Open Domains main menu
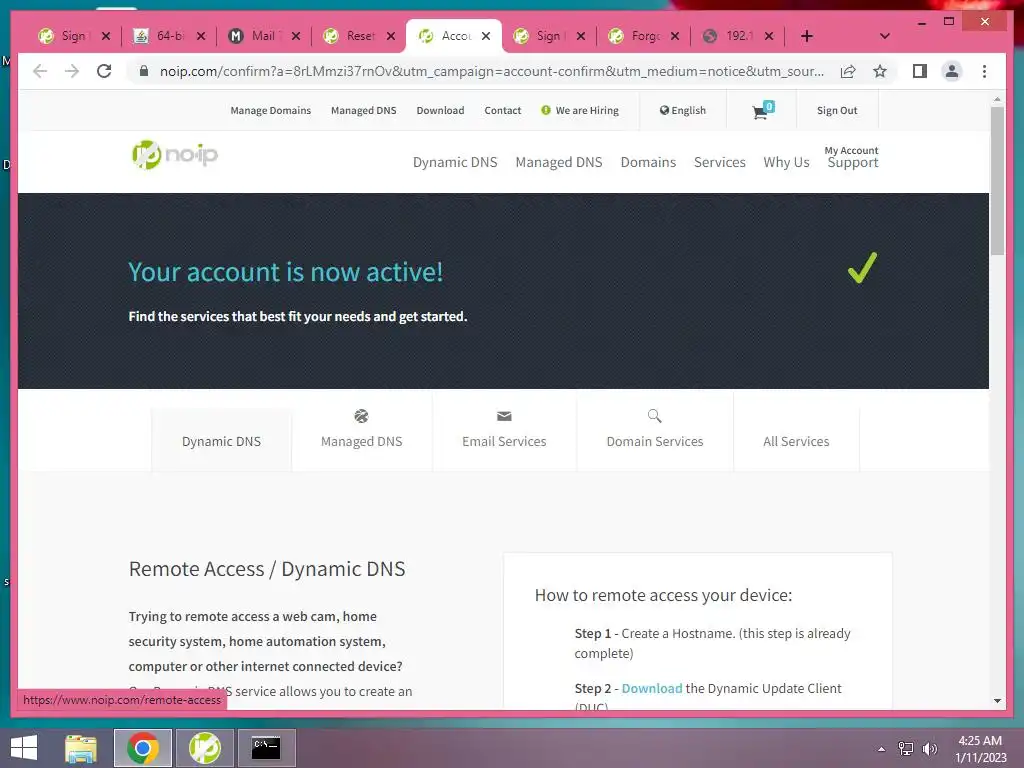The width and height of the screenshot is (1024, 768). [648, 162]
